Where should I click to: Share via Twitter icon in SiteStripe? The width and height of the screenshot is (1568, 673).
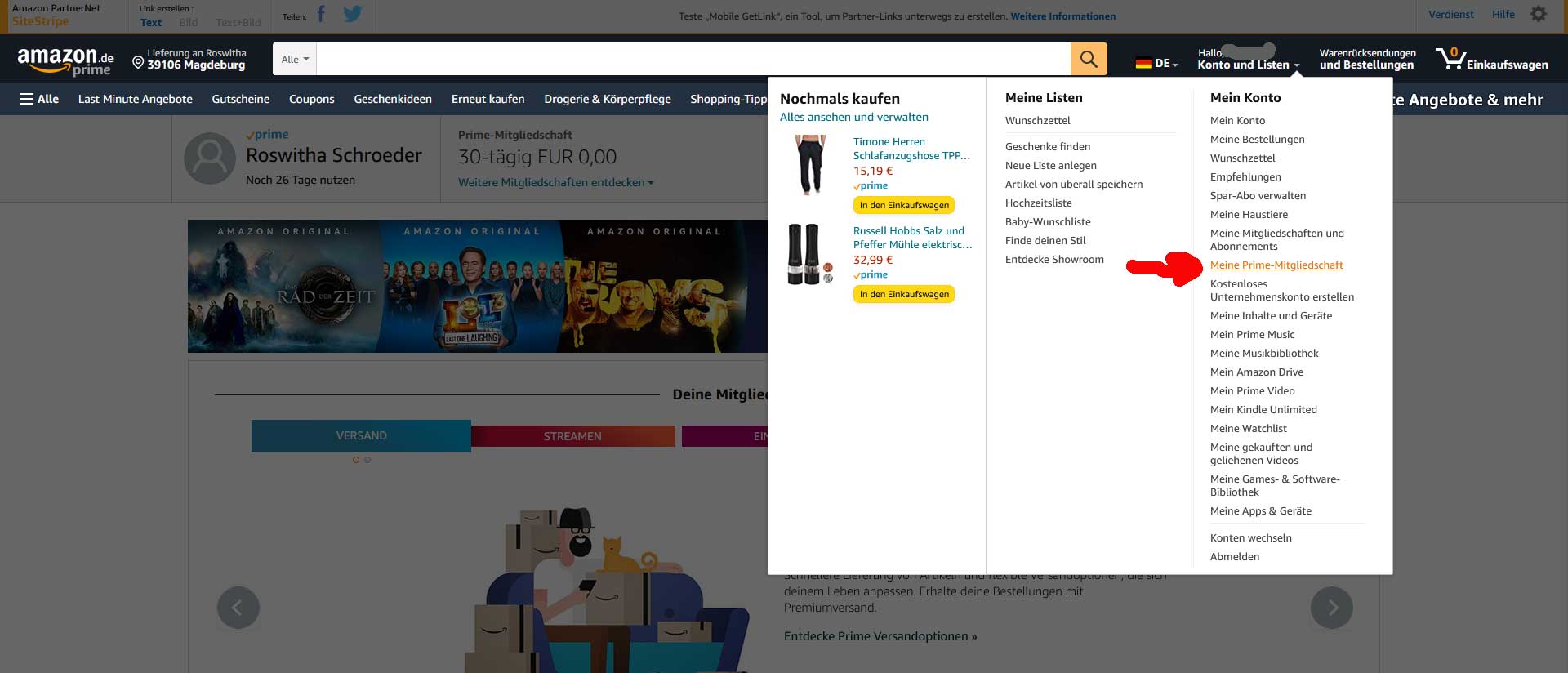click(353, 14)
